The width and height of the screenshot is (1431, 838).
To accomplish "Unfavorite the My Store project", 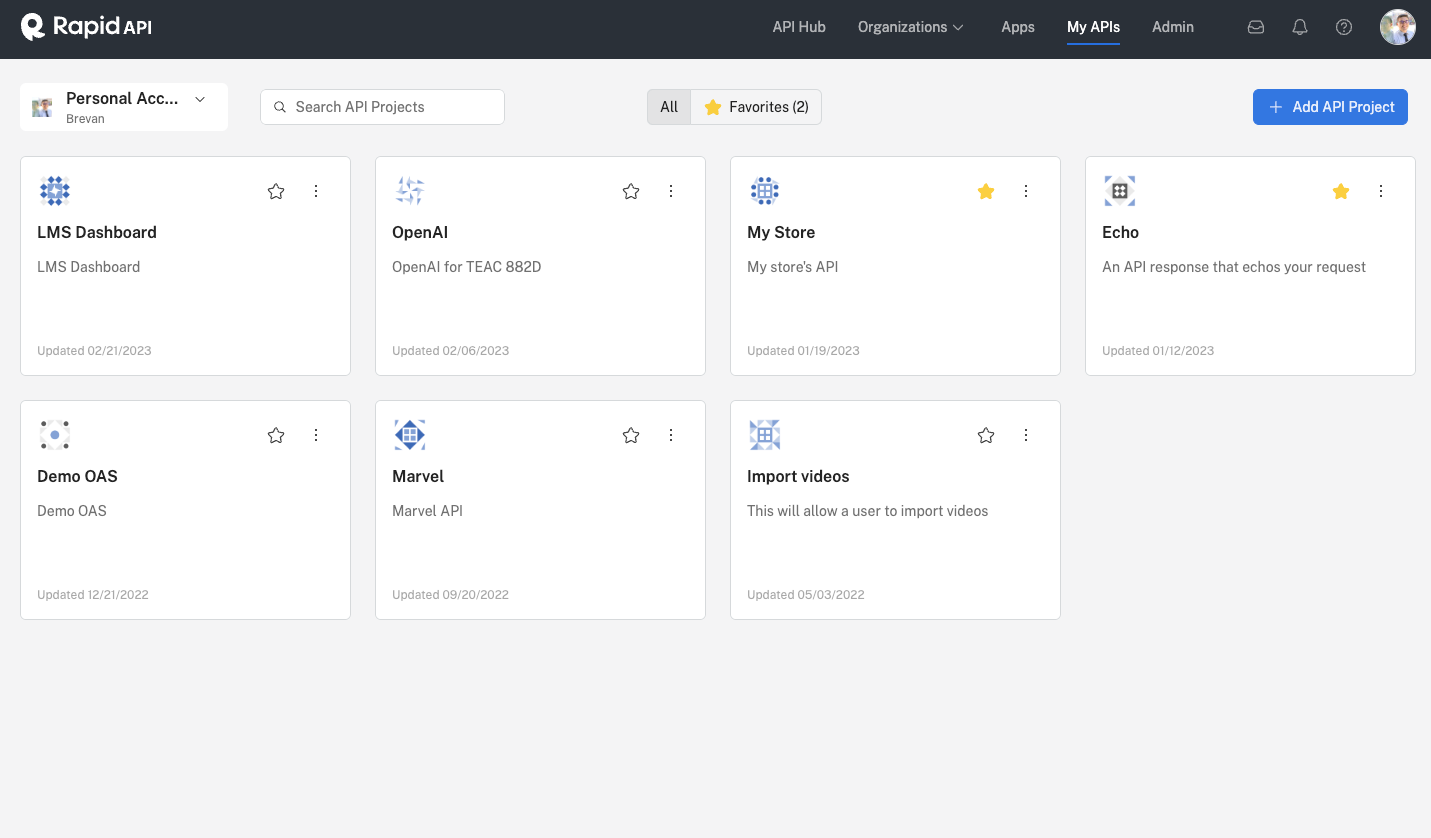I will point(986,191).
